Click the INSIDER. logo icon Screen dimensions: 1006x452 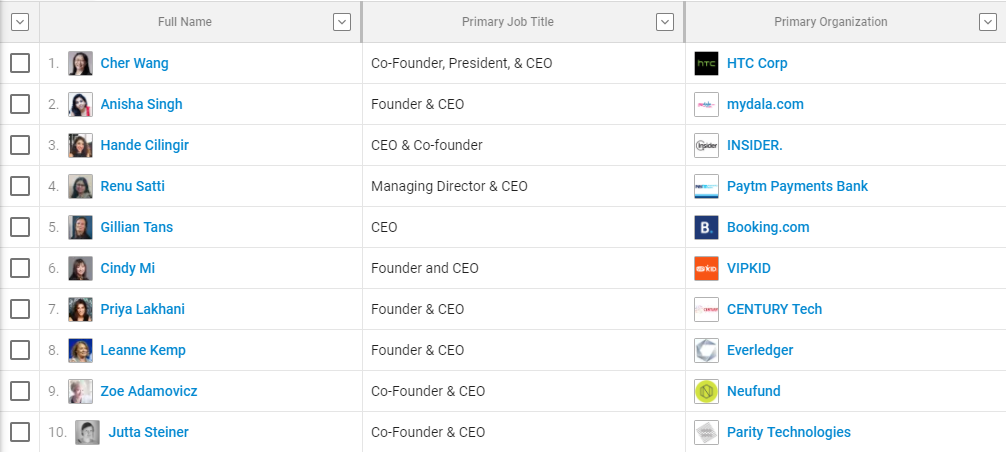tap(706, 146)
